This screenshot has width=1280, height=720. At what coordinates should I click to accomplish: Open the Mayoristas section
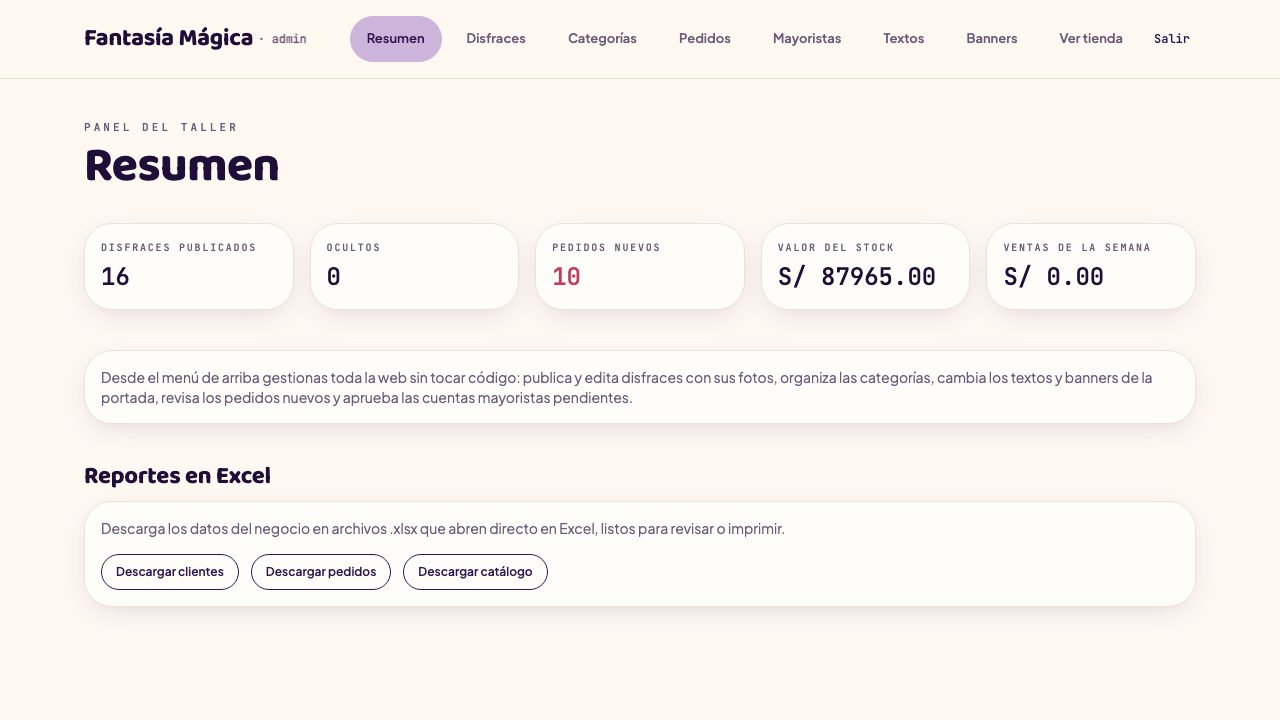point(807,39)
